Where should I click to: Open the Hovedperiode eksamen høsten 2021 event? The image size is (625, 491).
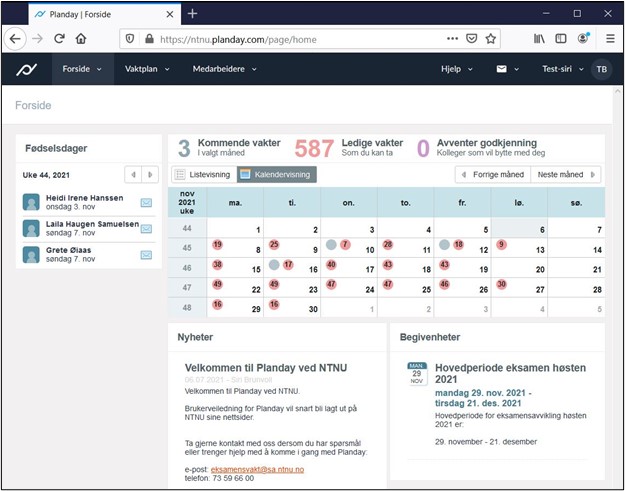510,373
